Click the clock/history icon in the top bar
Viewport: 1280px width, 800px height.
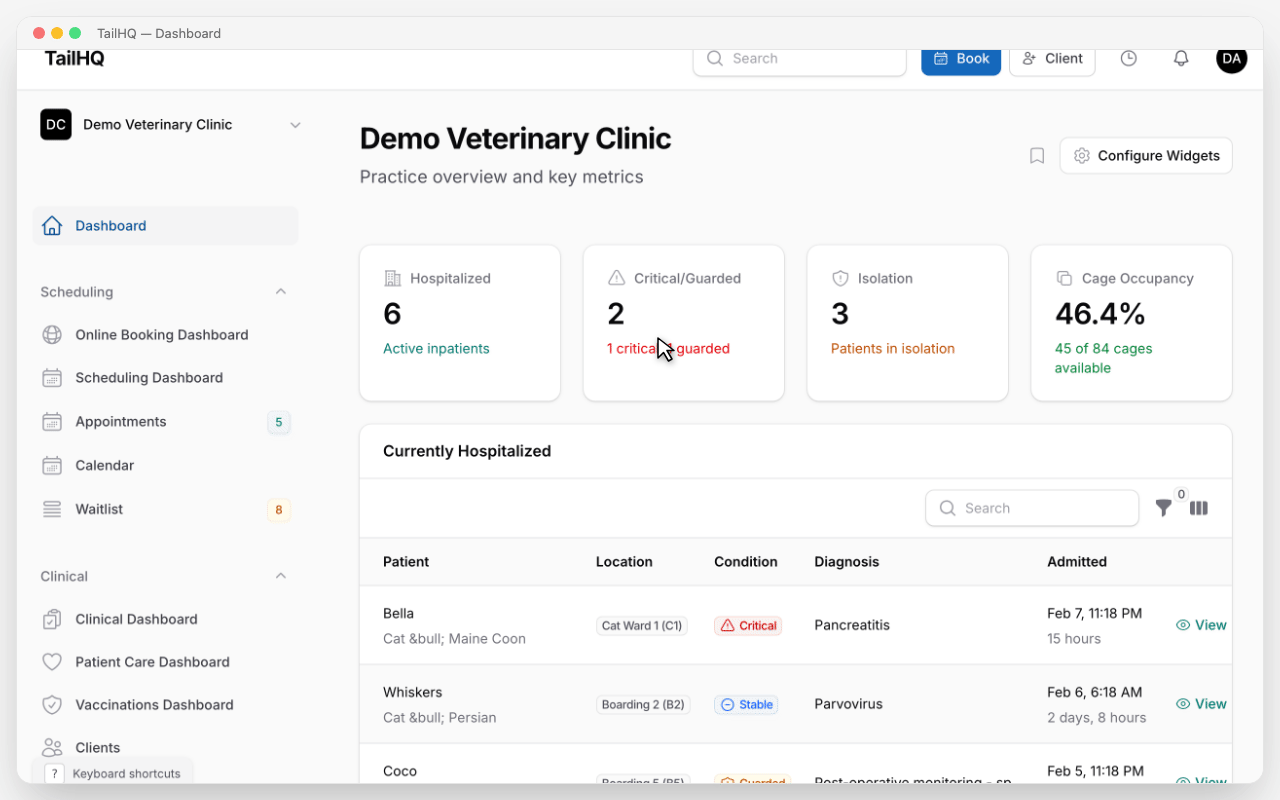coord(1128,58)
